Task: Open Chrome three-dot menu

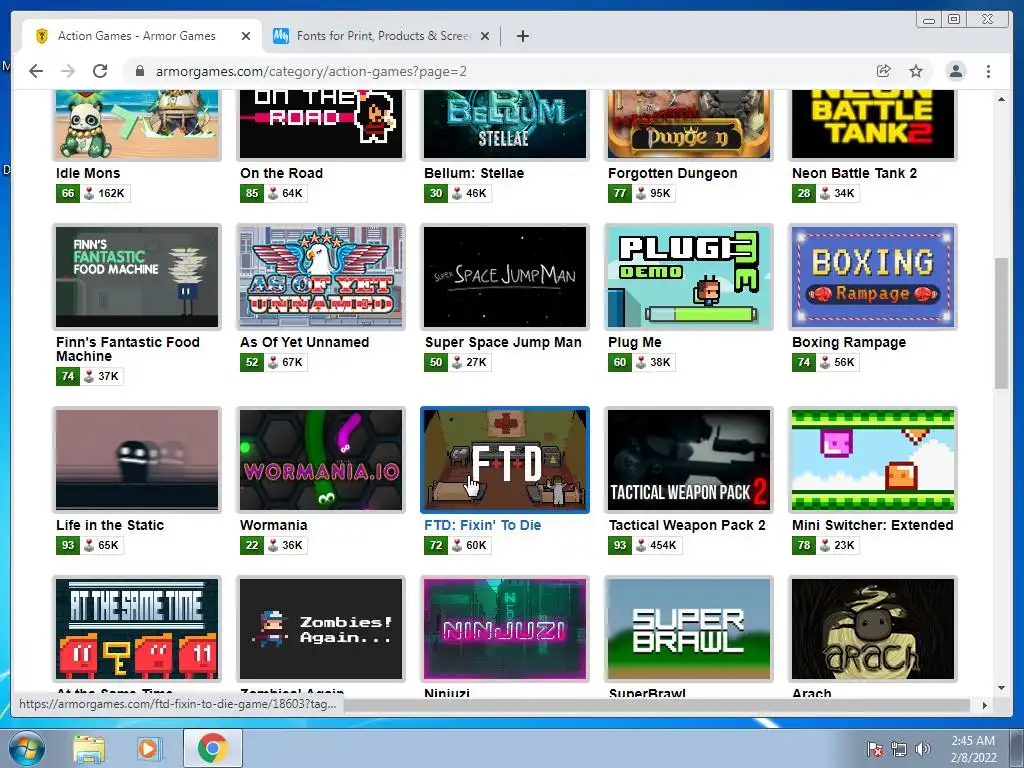Action: coord(988,71)
